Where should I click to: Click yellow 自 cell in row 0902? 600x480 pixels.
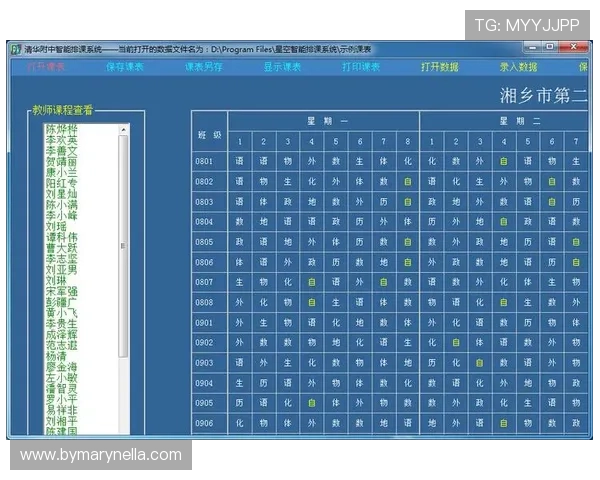(456, 343)
